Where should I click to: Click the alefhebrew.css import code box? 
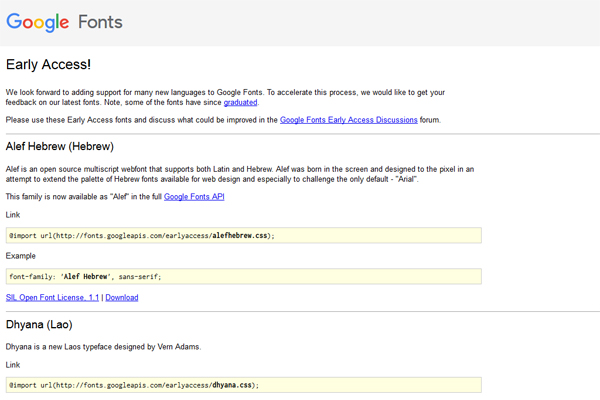244,235
